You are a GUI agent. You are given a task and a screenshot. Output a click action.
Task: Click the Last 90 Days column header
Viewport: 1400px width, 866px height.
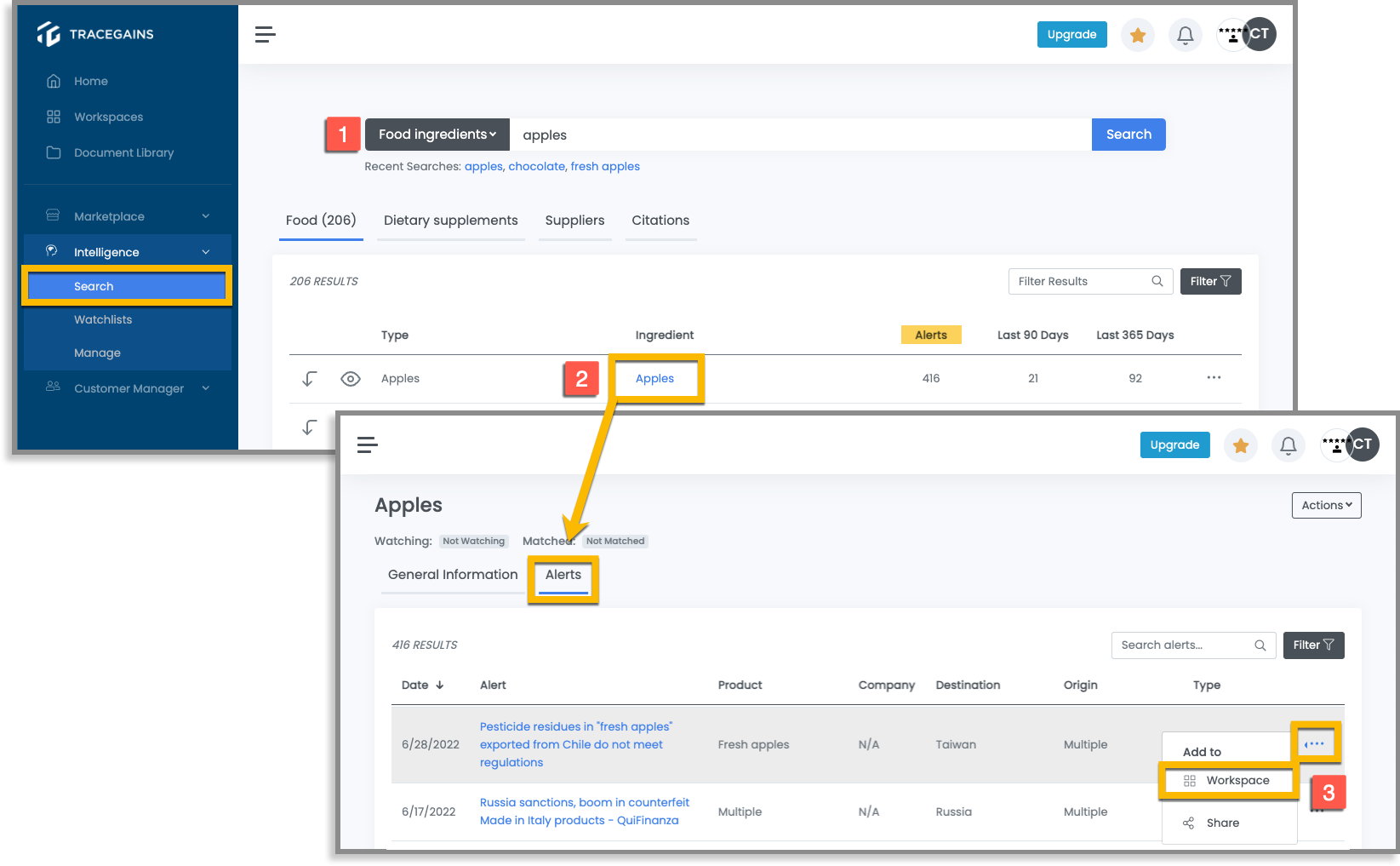[1032, 335]
